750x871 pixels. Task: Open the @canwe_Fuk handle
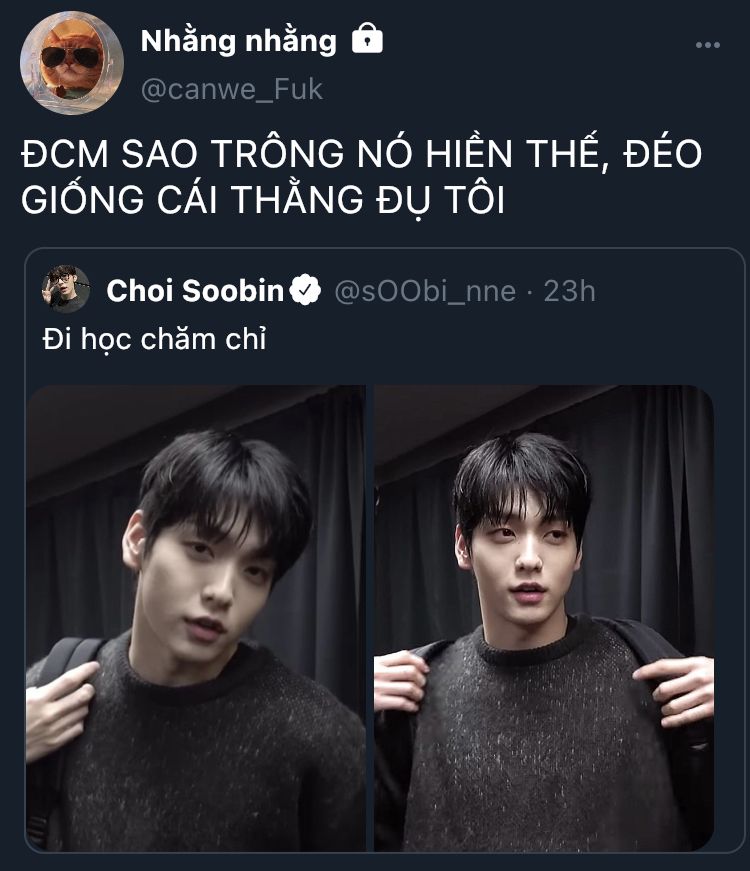[232, 89]
